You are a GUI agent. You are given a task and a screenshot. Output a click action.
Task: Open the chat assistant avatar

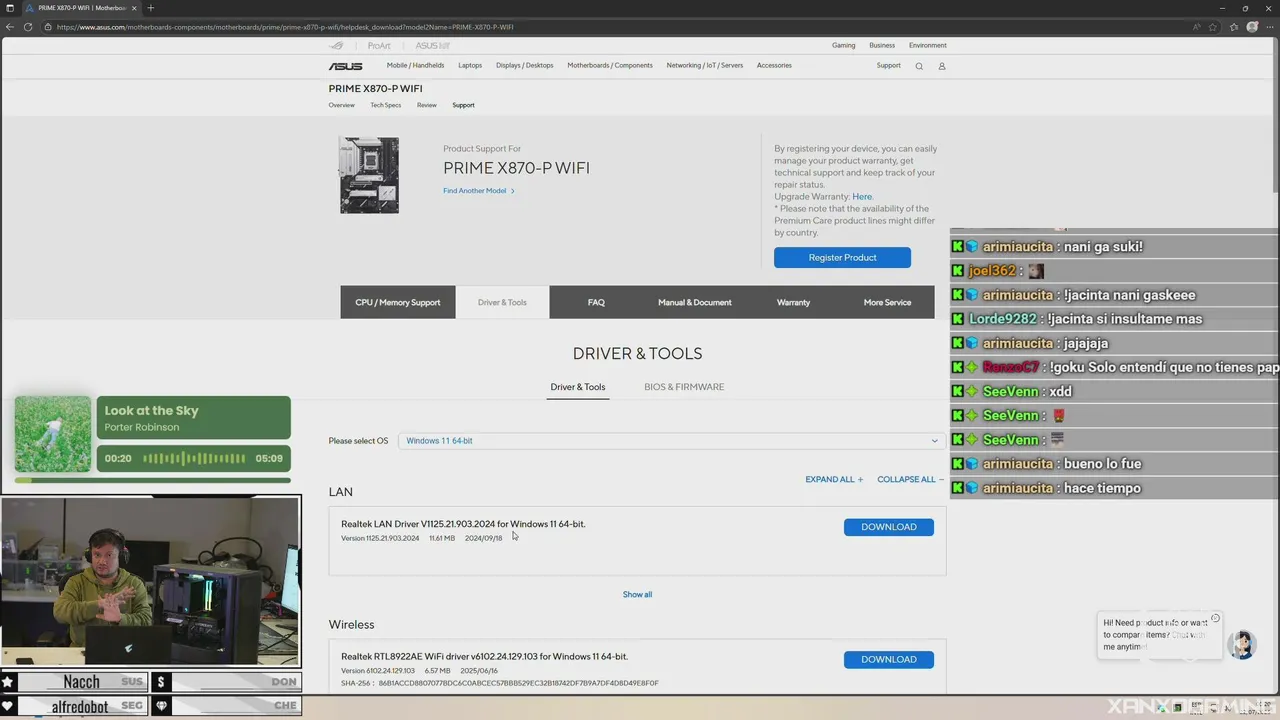(x=1242, y=644)
